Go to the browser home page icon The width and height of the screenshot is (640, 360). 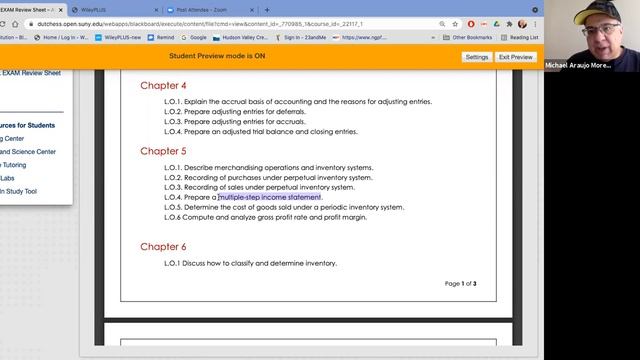click(x=15, y=24)
